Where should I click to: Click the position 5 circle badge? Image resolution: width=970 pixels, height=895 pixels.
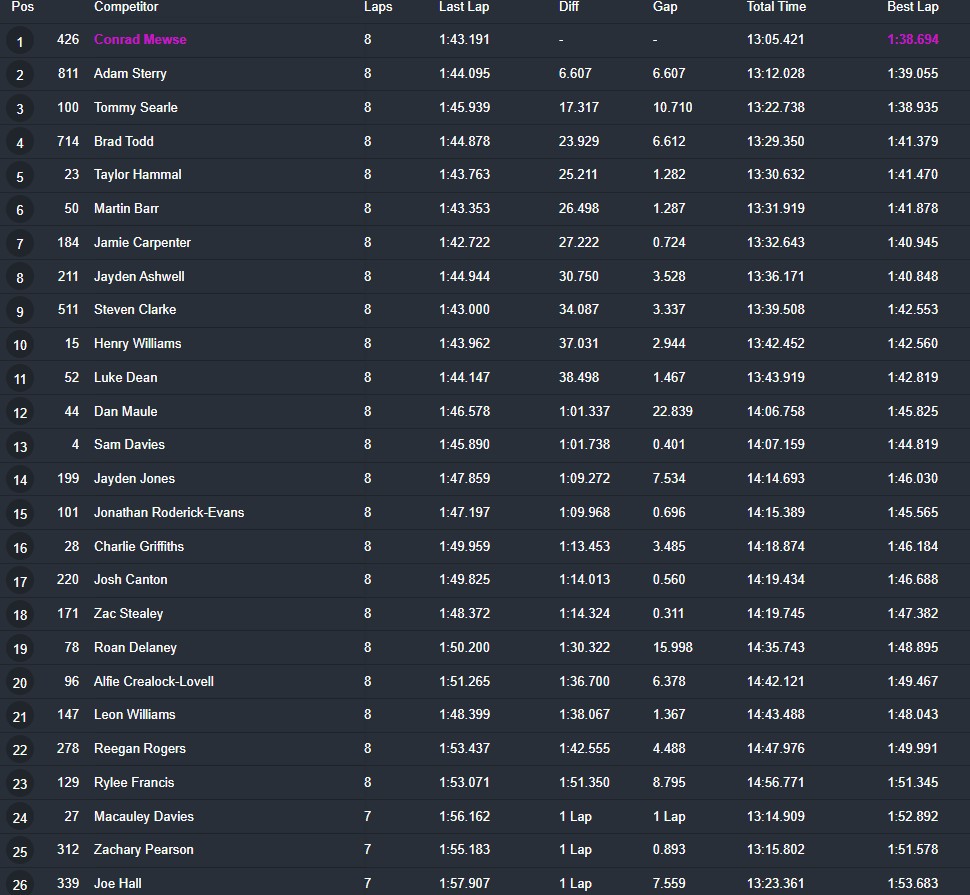click(x=20, y=176)
